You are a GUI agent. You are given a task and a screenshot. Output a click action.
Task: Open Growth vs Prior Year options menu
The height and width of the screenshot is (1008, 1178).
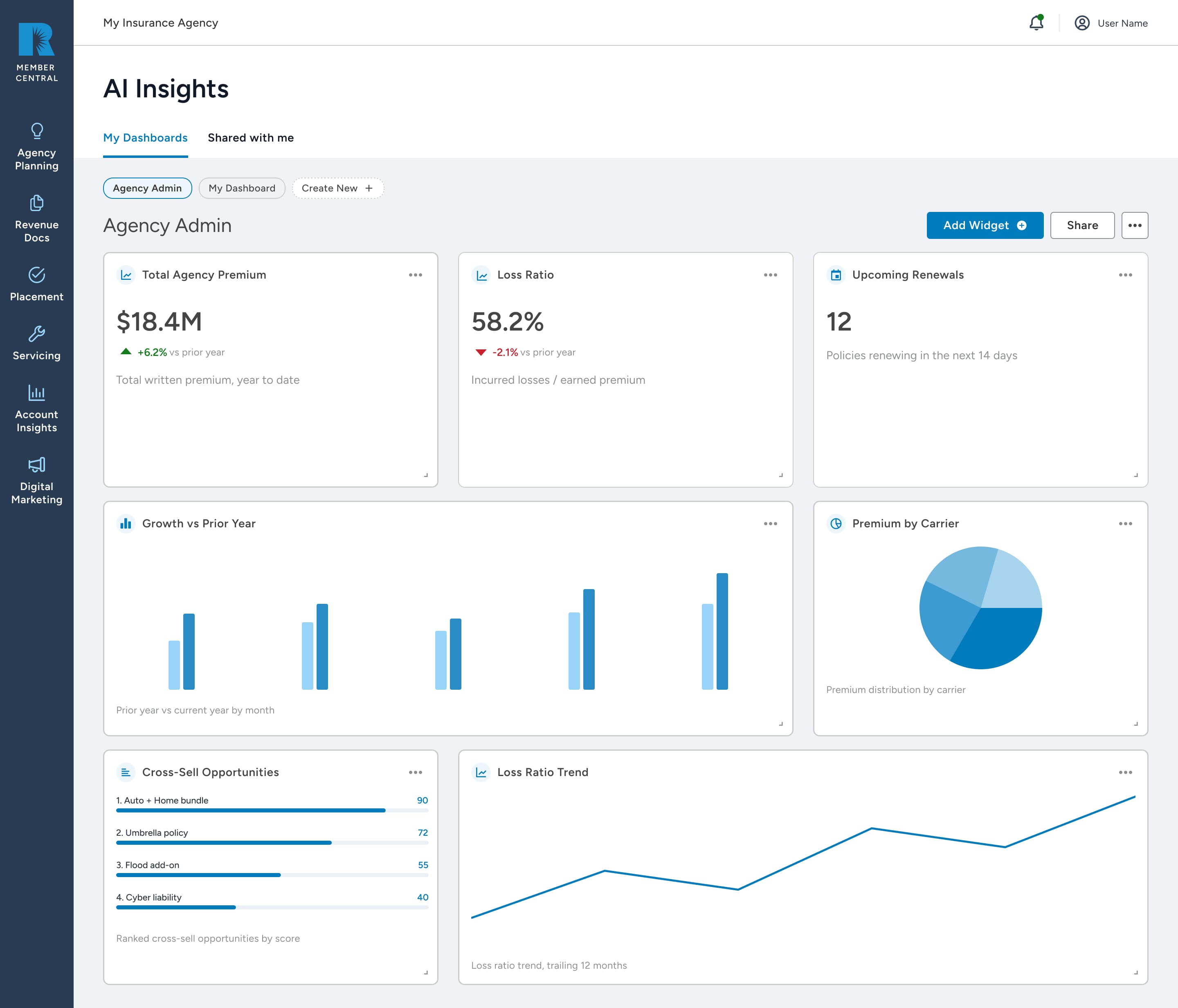[770, 524]
